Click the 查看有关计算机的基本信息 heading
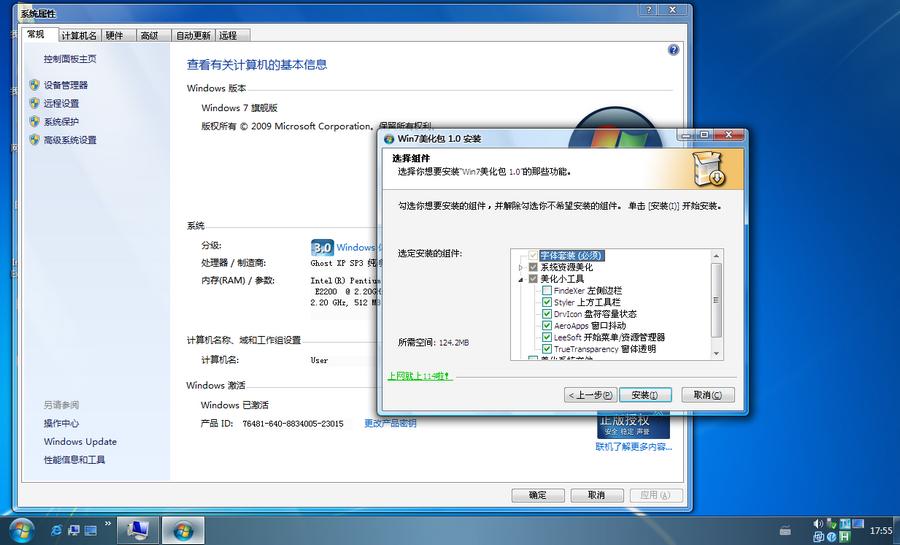 [x=257, y=65]
